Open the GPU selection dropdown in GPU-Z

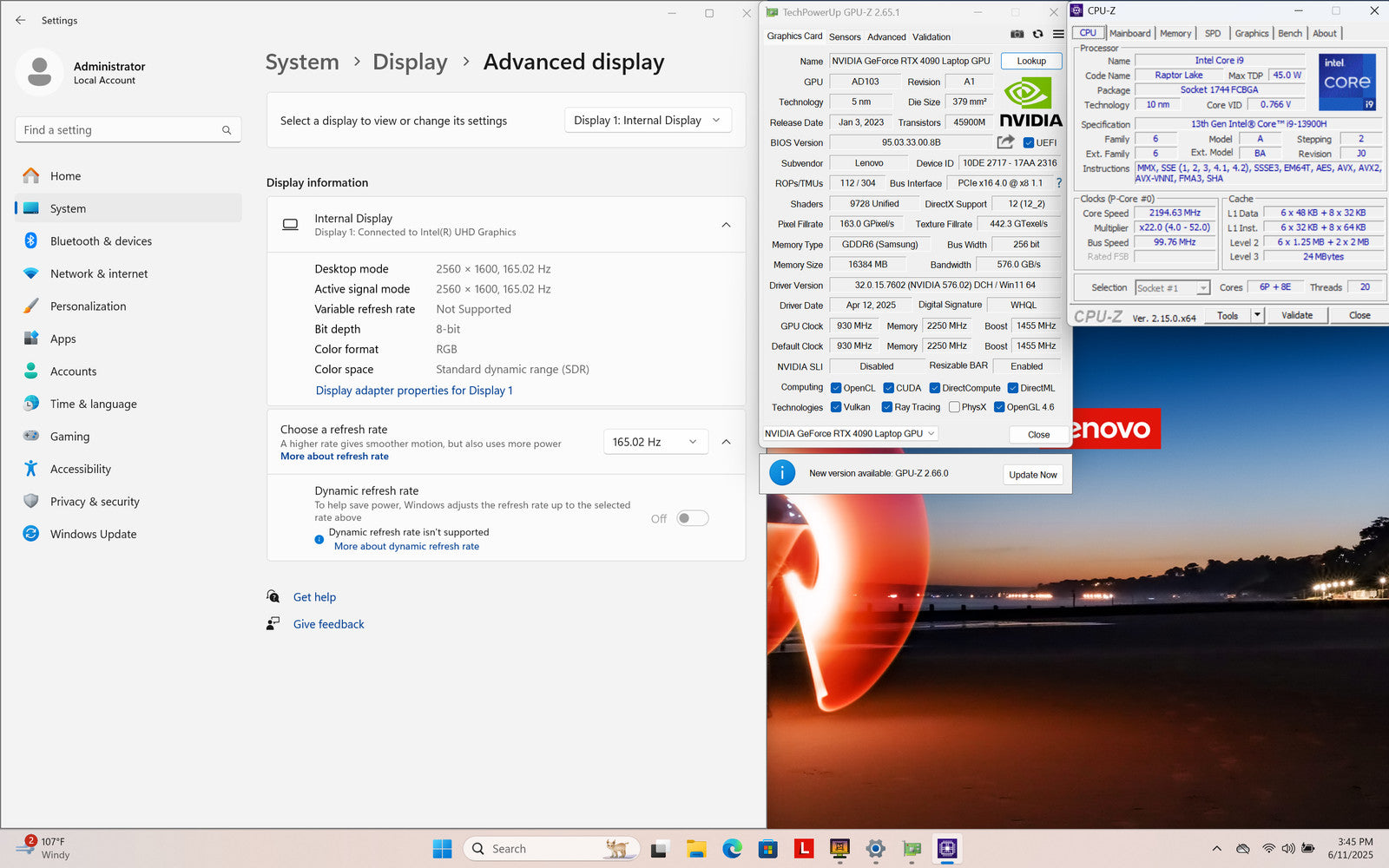click(x=849, y=433)
